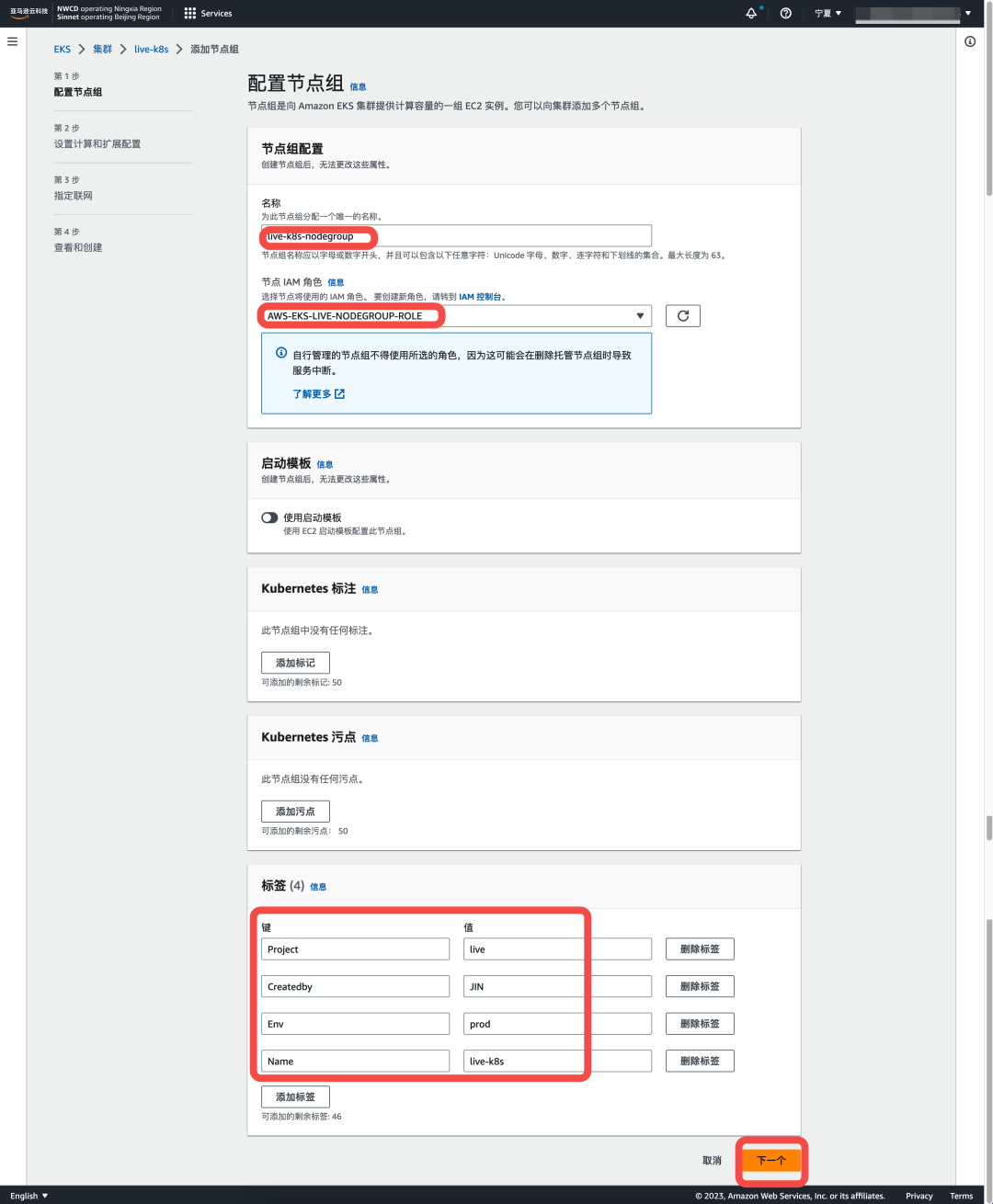Focus the live value field
This screenshot has width=993, height=1204.
pyautogui.click(x=557, y=948)
